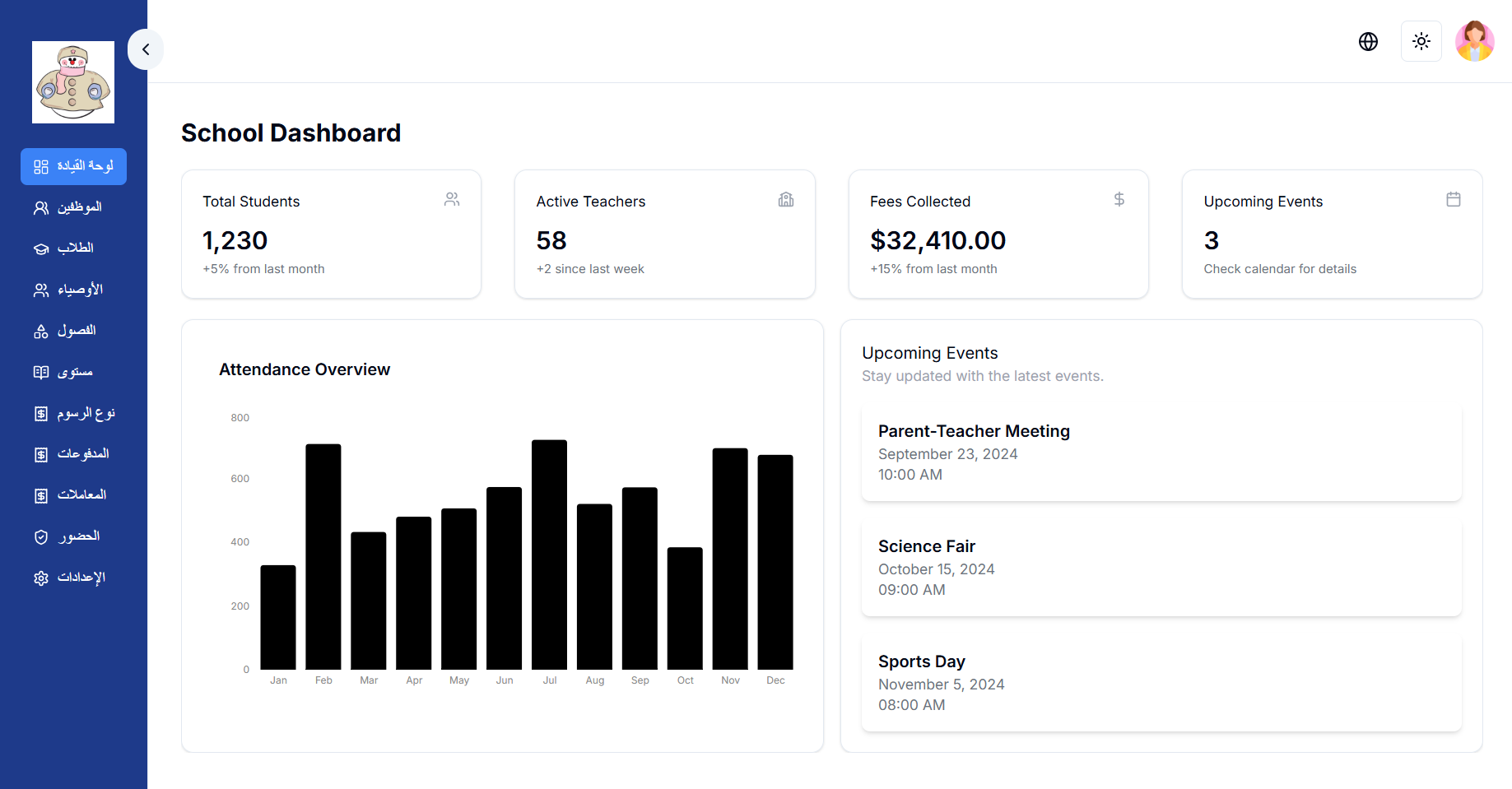Viewport: 1512px width, 789px height.
Task: Click the graduation cap الطلاب icon
Action: pos(41,249)
